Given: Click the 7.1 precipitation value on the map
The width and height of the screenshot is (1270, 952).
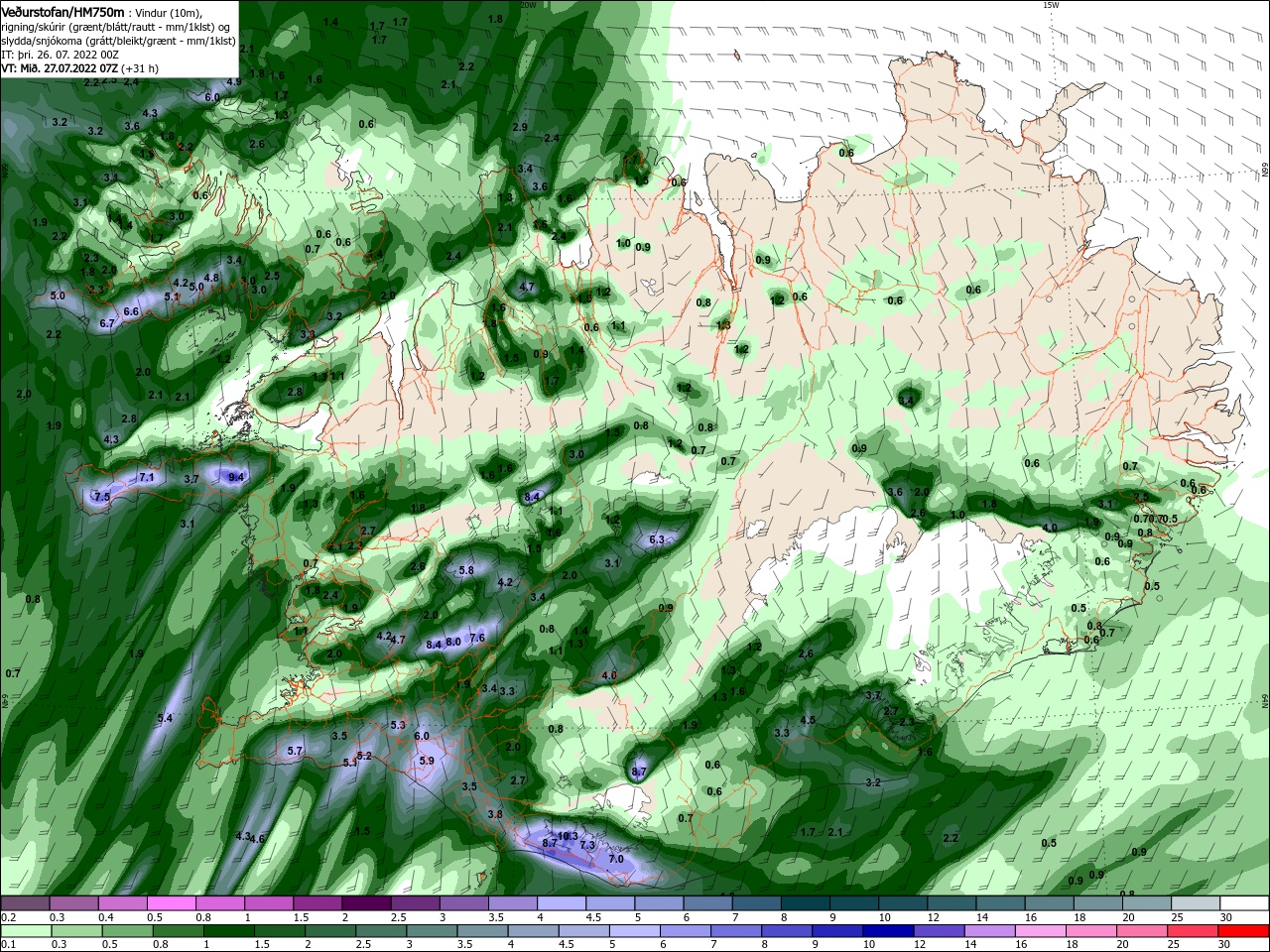Looking at the screenshot, I should (x=147, y=477).
